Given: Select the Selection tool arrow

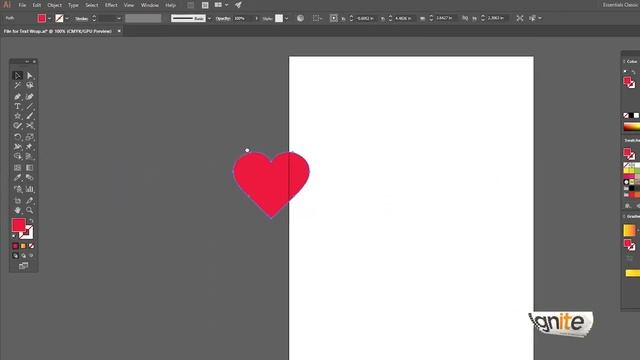Looking at the screenshot, I should (x=18, y=76).
